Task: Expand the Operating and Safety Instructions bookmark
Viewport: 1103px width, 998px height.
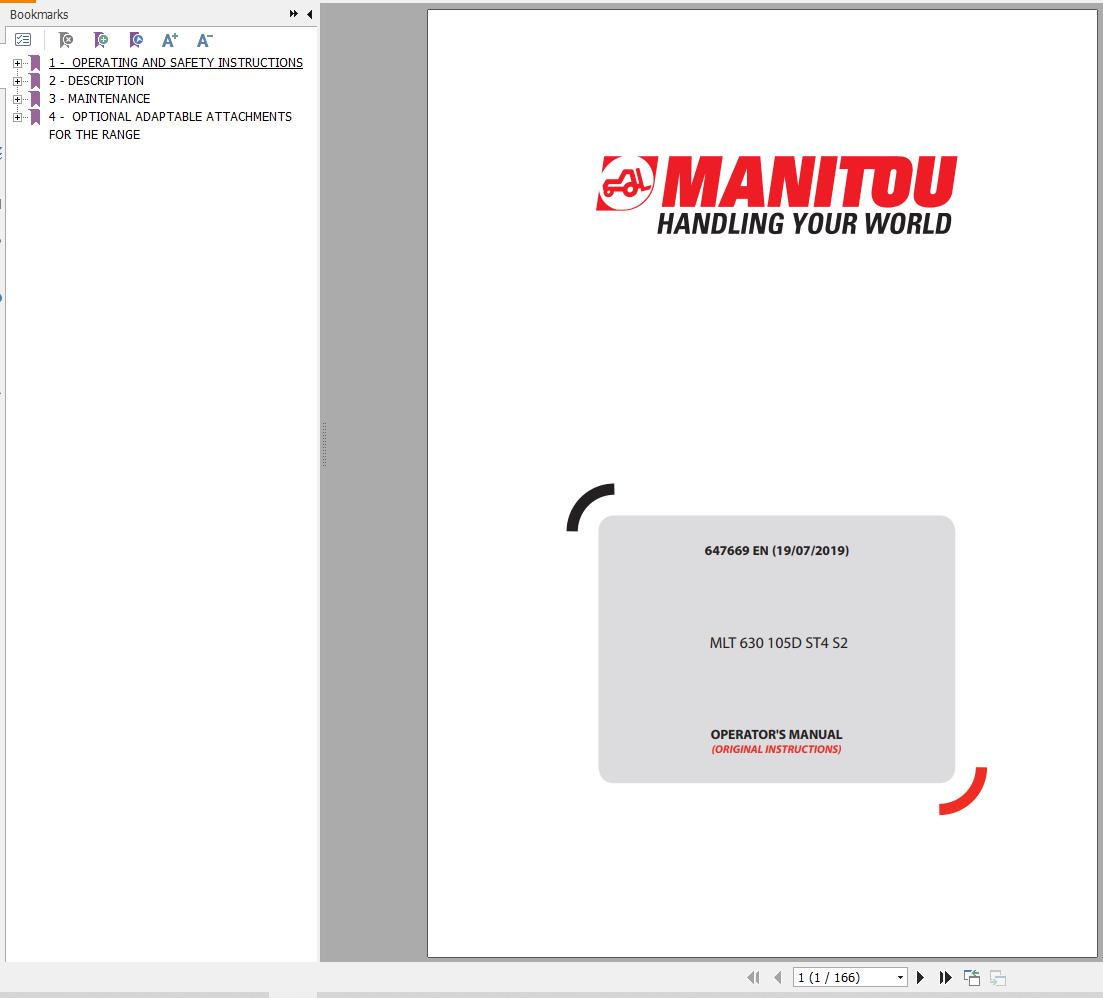Action: 18,63
